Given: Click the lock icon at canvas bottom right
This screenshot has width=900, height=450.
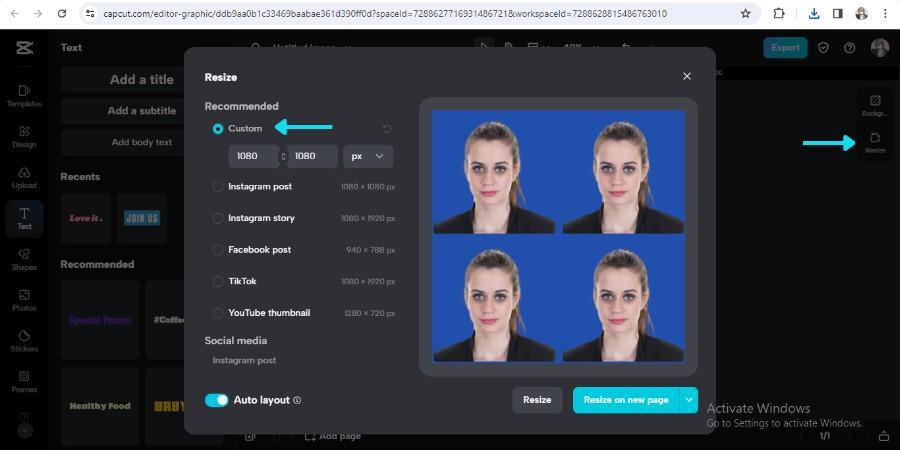Looking at the screenshot, I should pyautogui.click(x=884, y=437).
